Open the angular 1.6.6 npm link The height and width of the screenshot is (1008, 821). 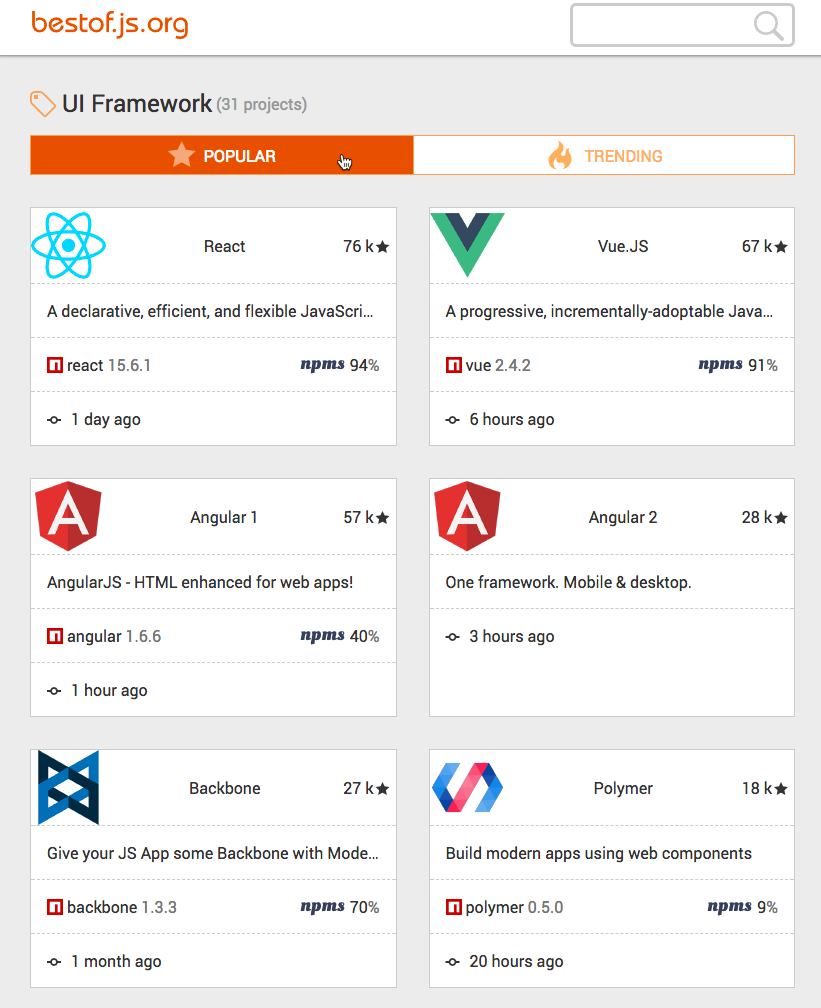104,636
